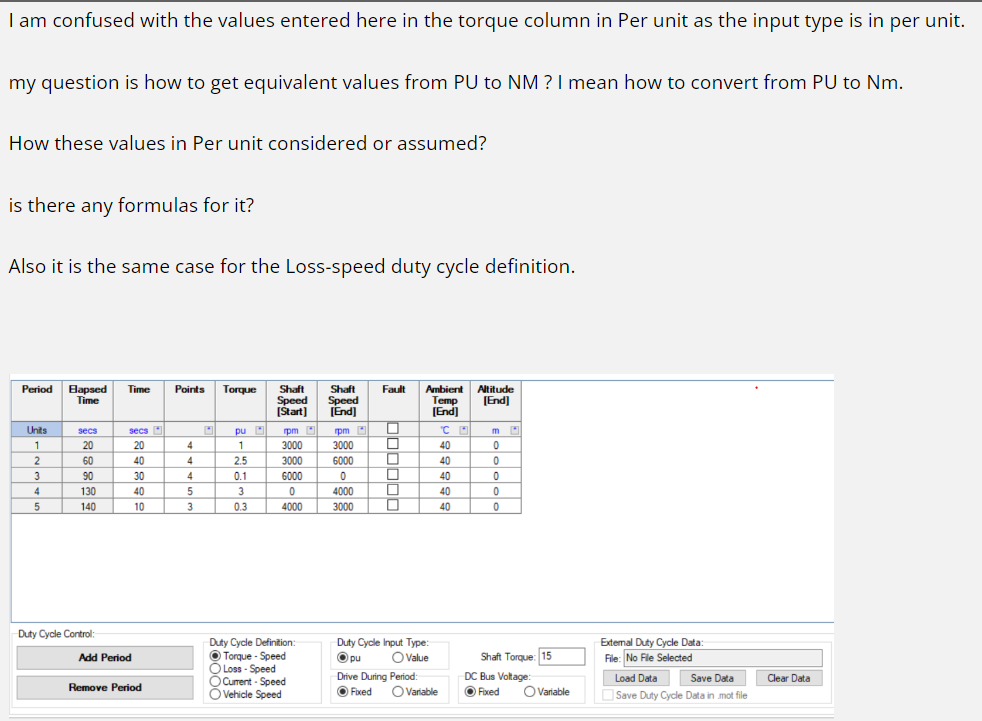Set Drive During Period to Variable
The image size is (982, 721).
(415, 692)
